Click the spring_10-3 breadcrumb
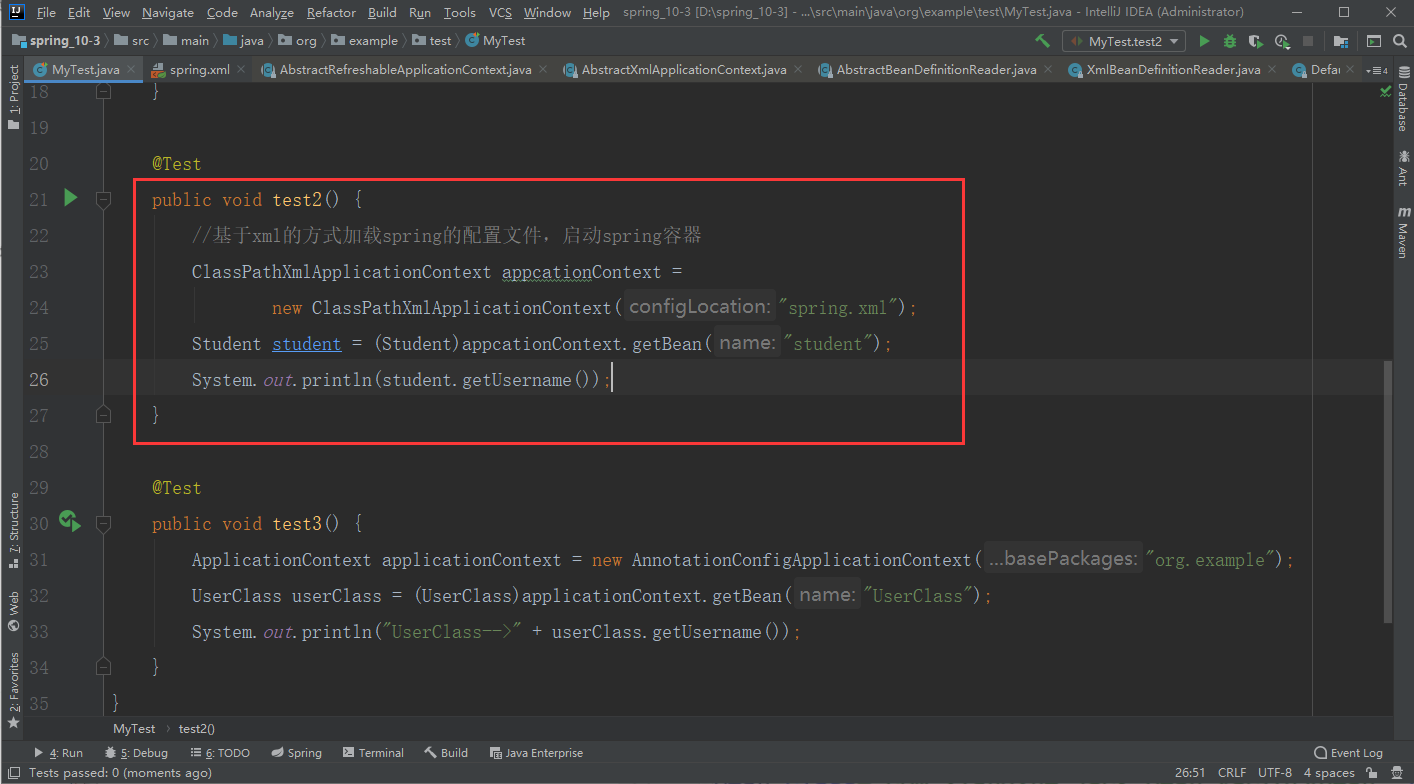Screen dimensions: 1414x784 pos(56,41)
